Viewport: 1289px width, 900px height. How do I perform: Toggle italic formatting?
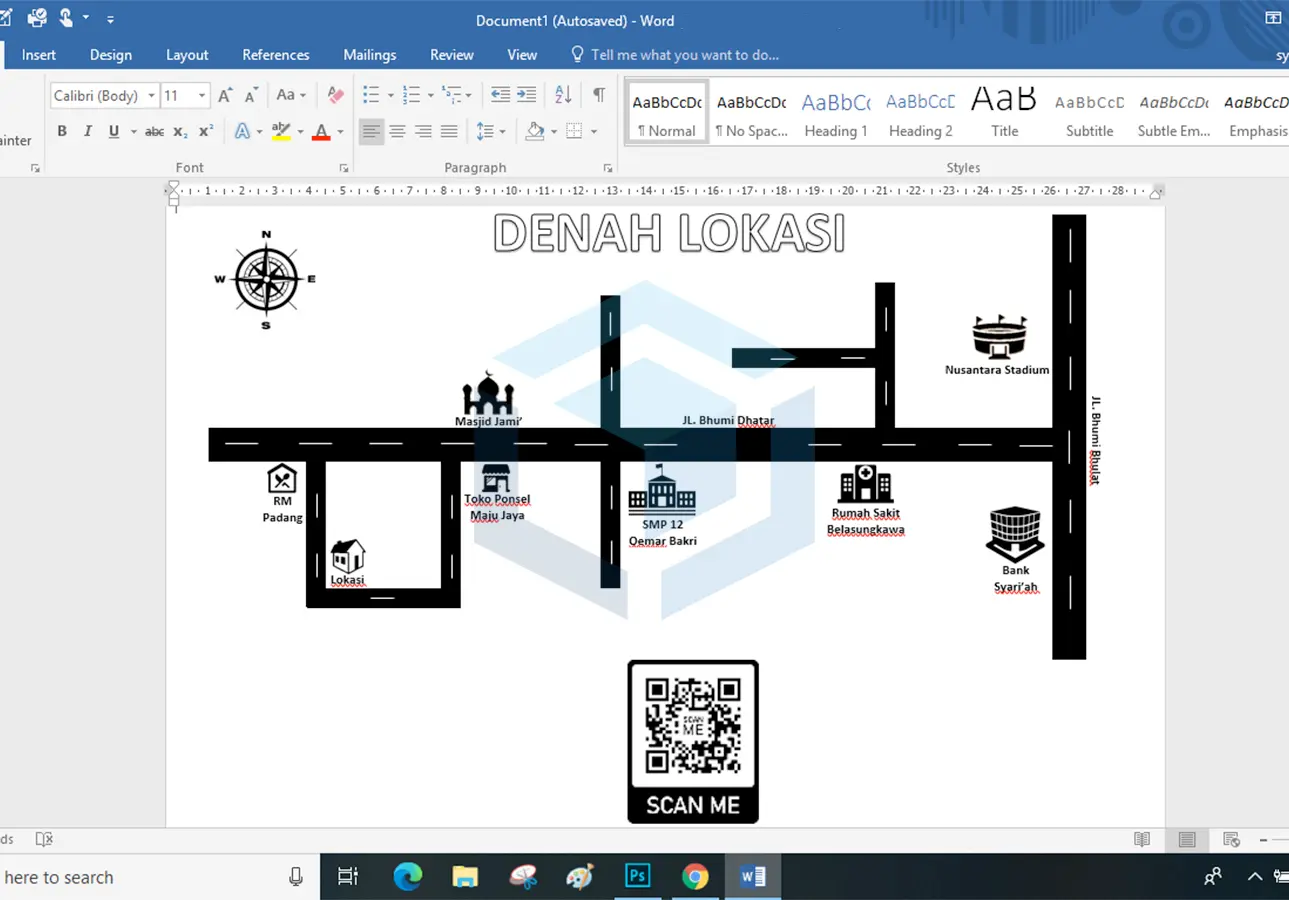coord(87,131)
